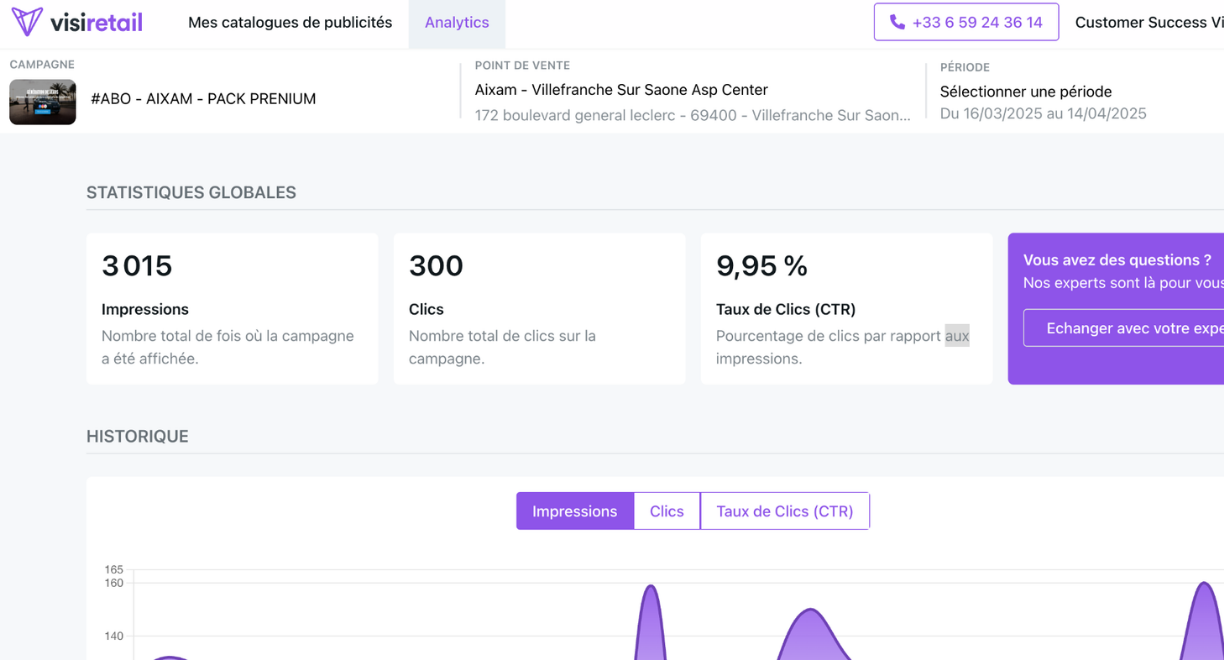Select the #ABO - AIXAM - PACK PRENIUM campaign

coord(203,98)
